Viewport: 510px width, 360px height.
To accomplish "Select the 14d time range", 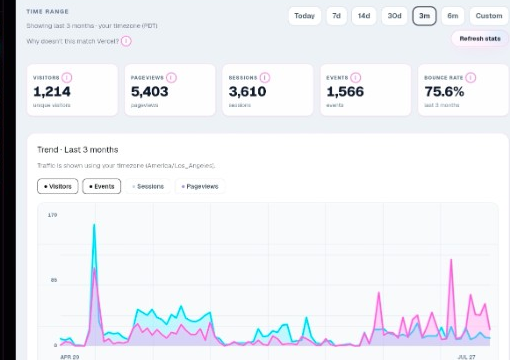I will pos(364,16).
